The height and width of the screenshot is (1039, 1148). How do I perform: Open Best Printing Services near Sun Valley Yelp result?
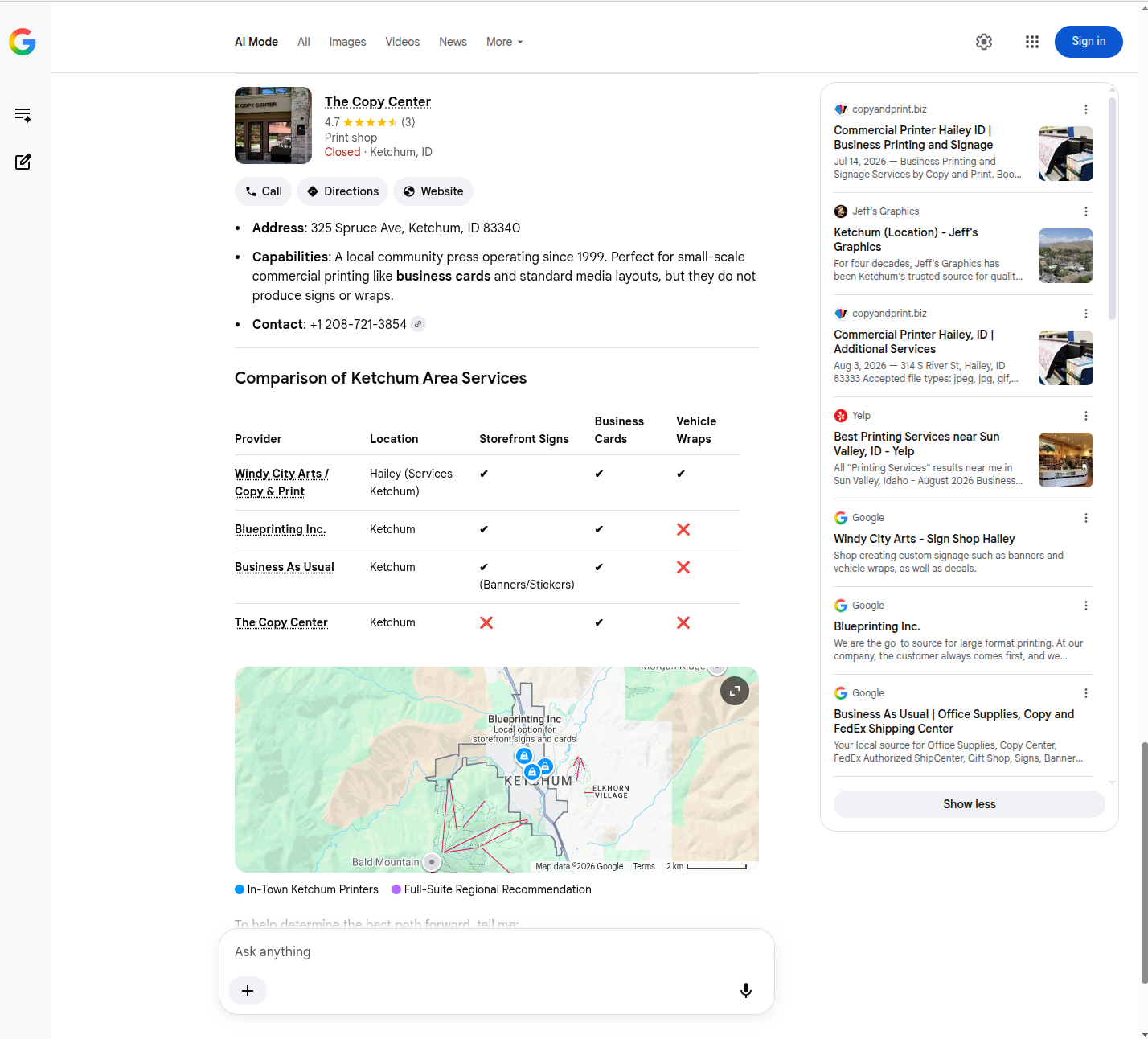[x=916, y=444]
